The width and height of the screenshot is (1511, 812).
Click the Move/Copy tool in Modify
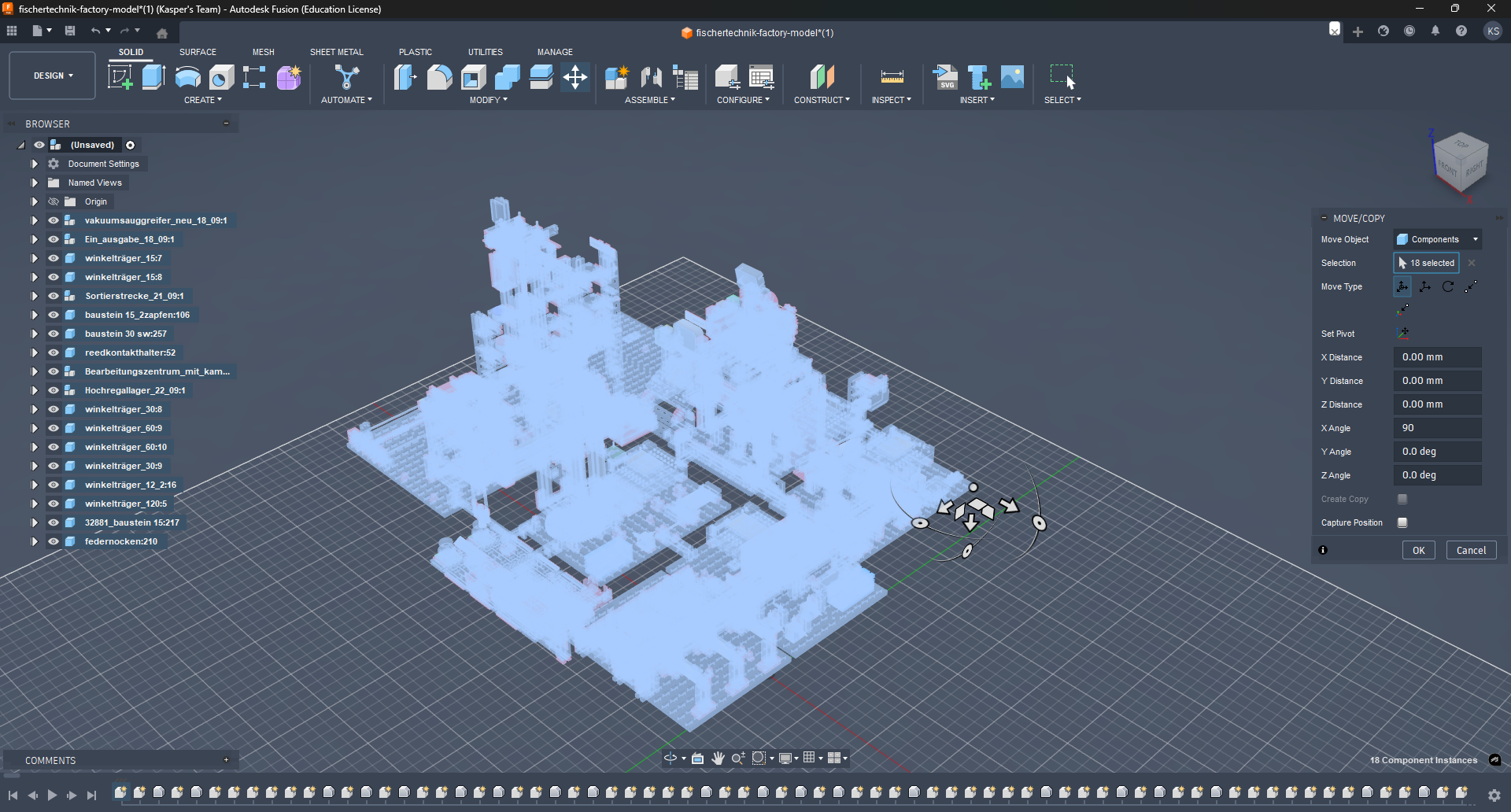point(575,77)
